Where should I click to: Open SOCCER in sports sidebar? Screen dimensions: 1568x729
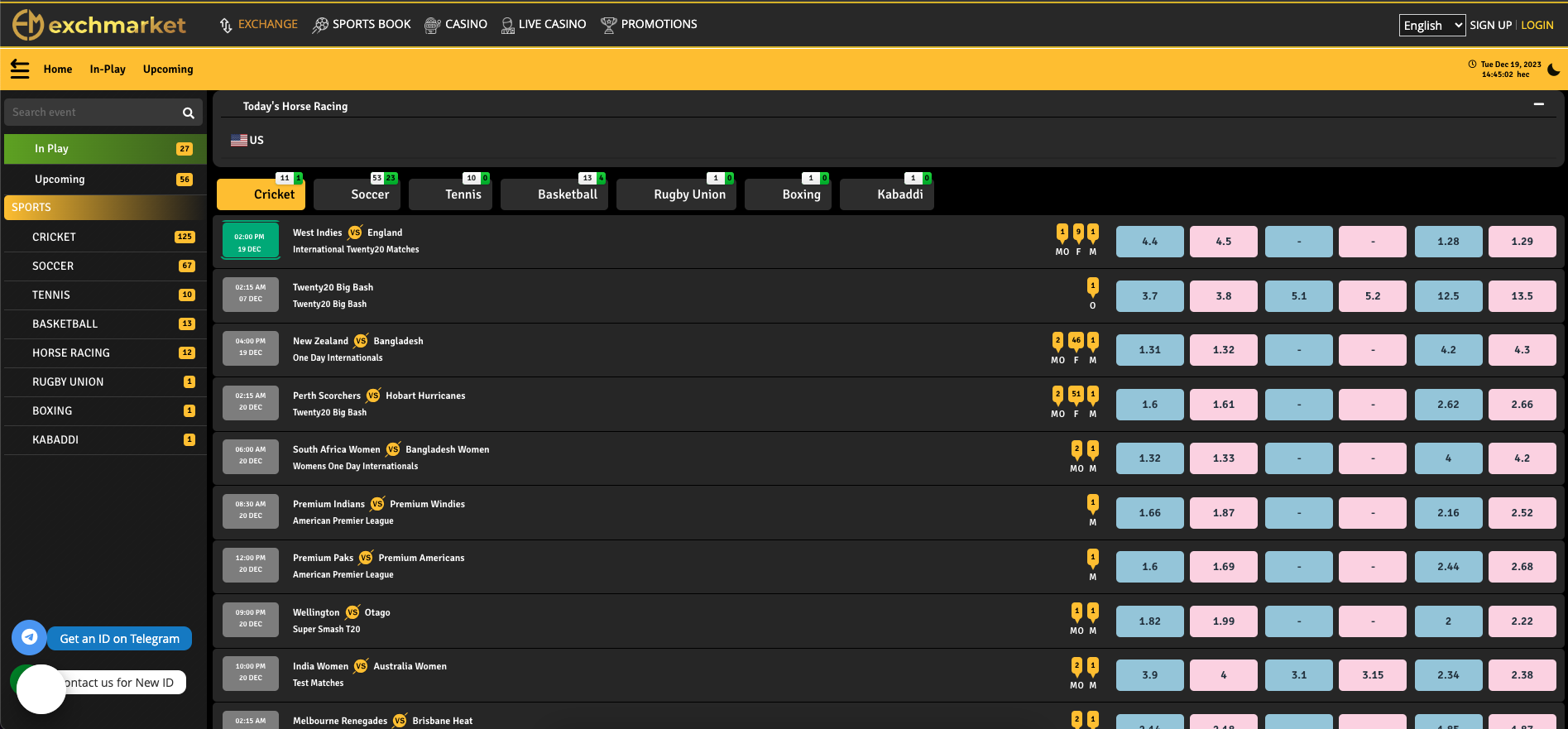point(104,266)
